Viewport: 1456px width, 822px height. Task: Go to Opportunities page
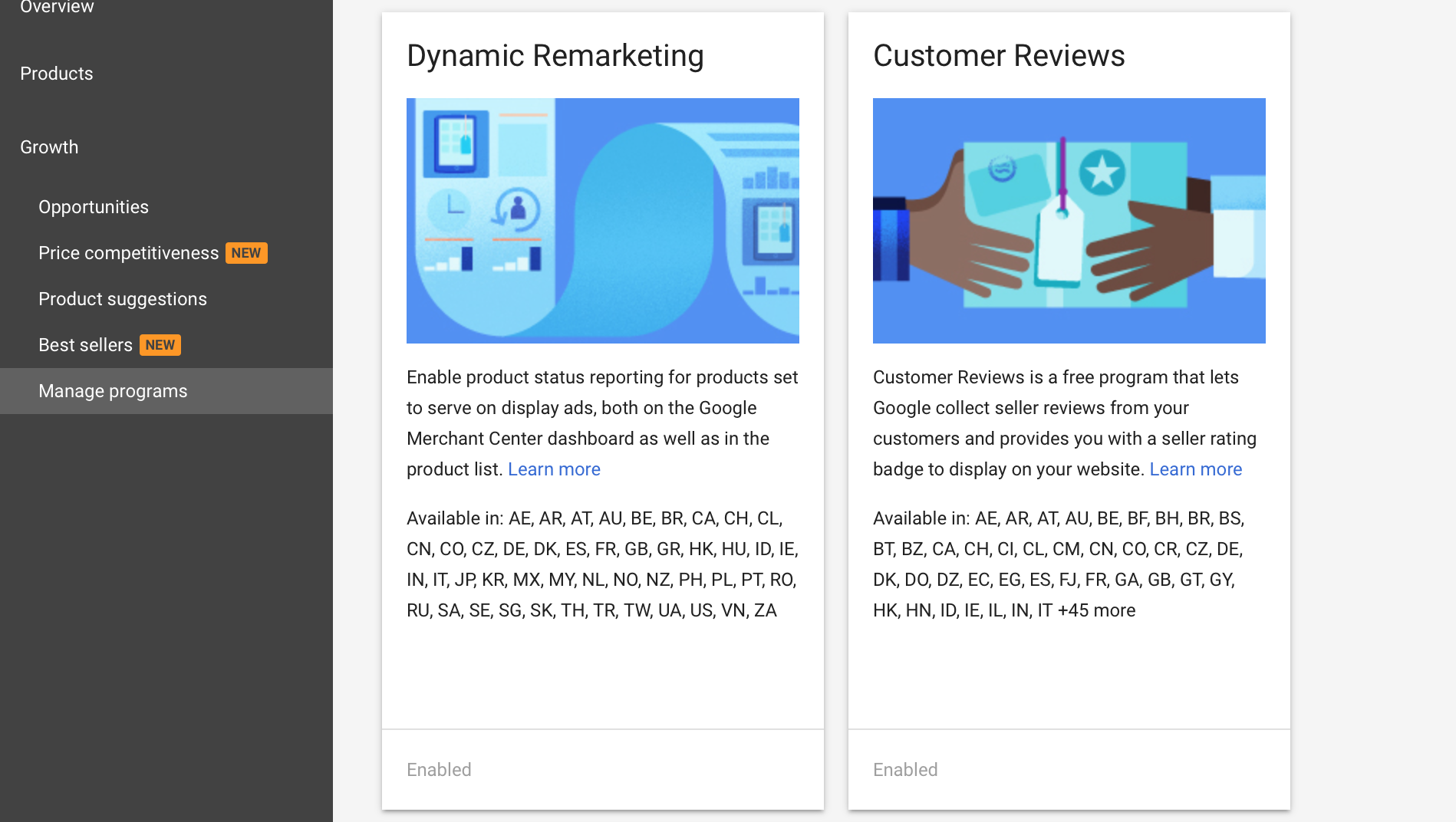click(x=94, y=207)
